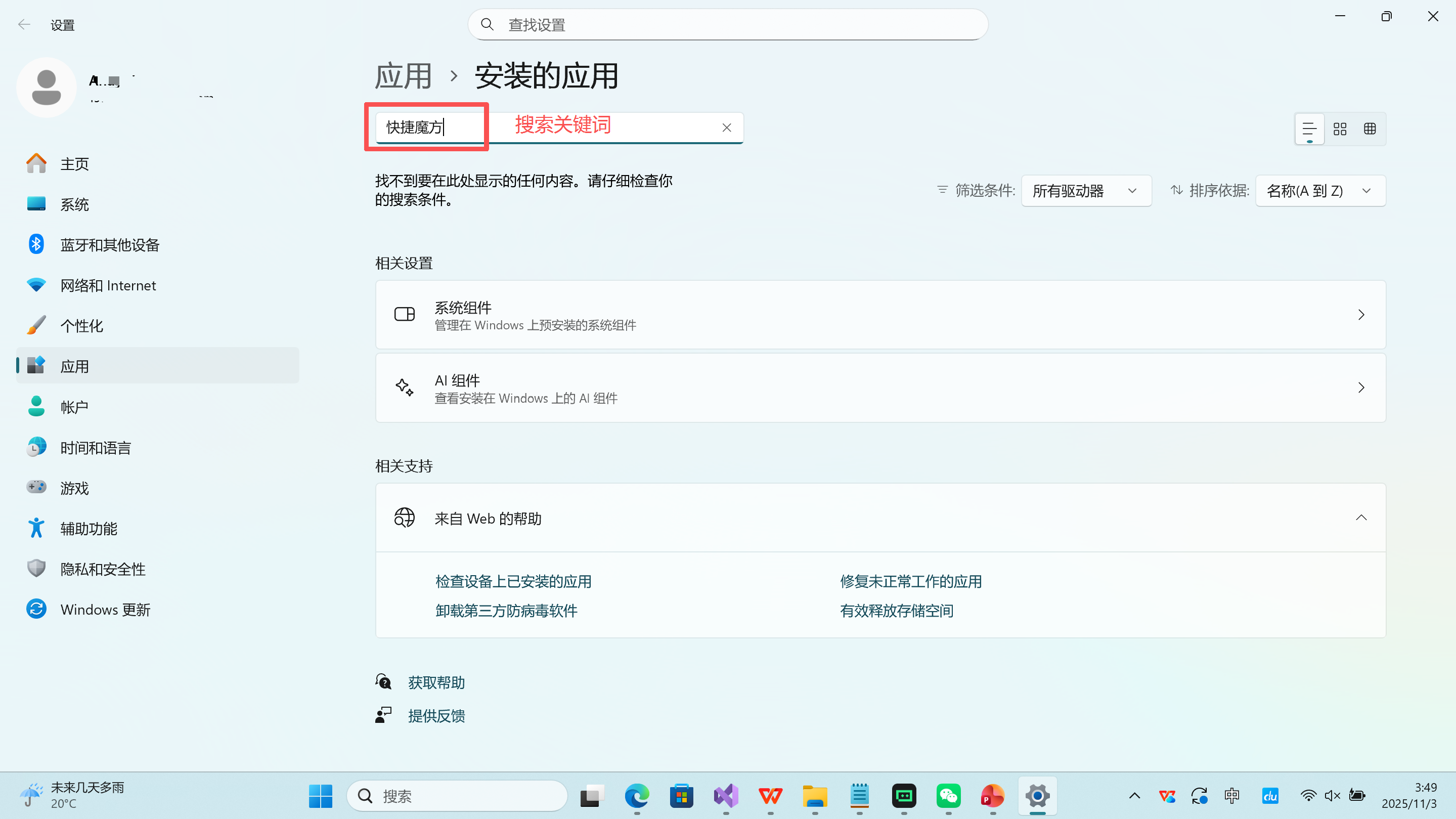Open the 所有驱动器 filter dropdown
This screenshot has height=819, width=1456.
1086,191
